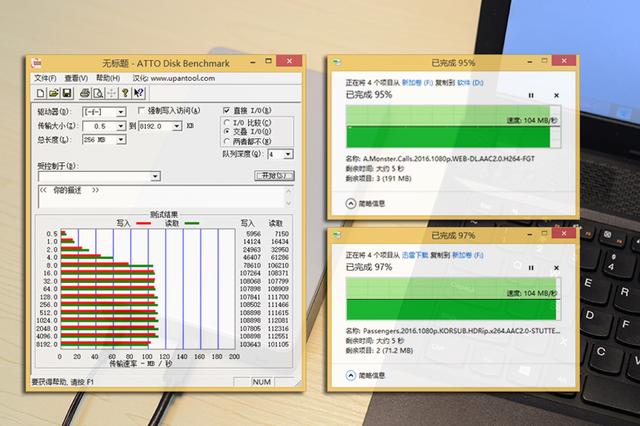This screenshot has height=426, width=640.
Task: Select the 两者都不 radio button
Action: click(227, 142)
